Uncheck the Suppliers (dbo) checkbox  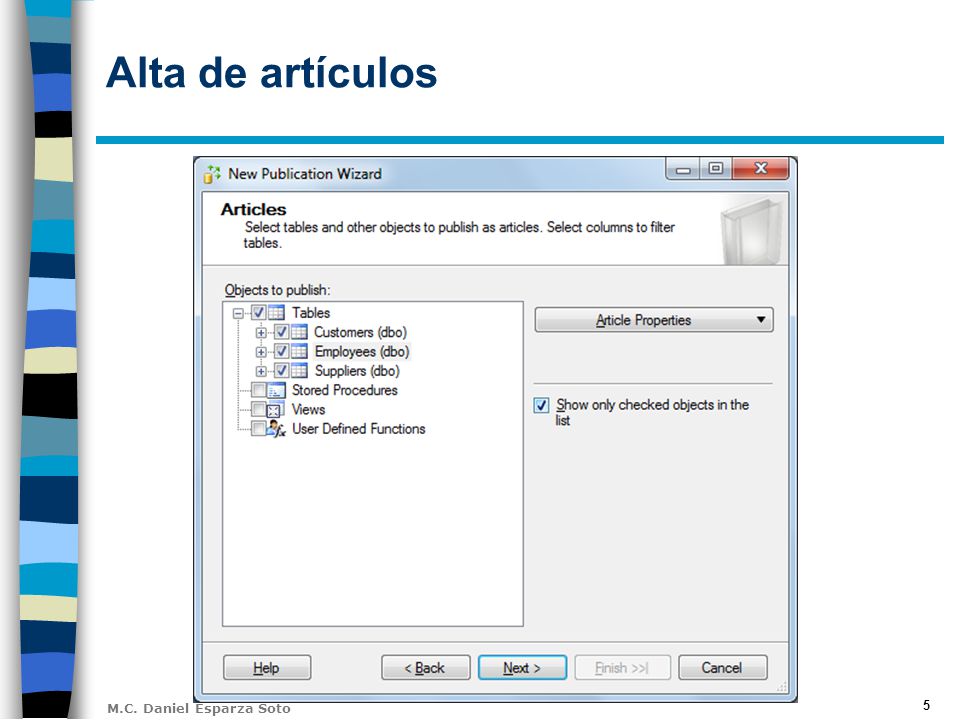[x=281, y=370]
